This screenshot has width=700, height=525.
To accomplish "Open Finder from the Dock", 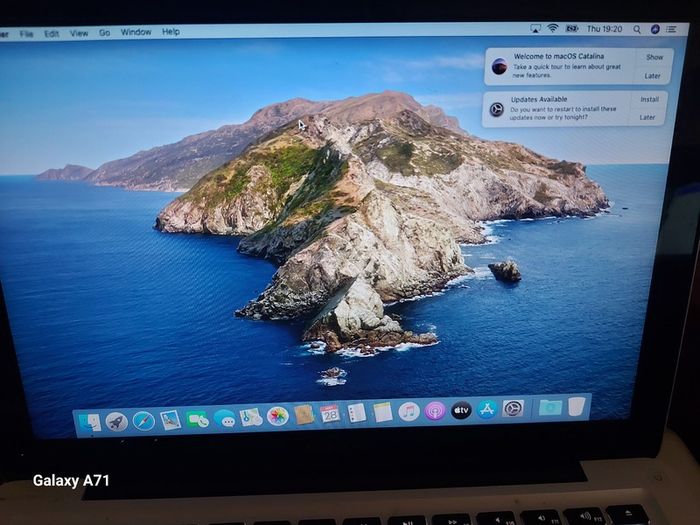I will coord(89,422).
